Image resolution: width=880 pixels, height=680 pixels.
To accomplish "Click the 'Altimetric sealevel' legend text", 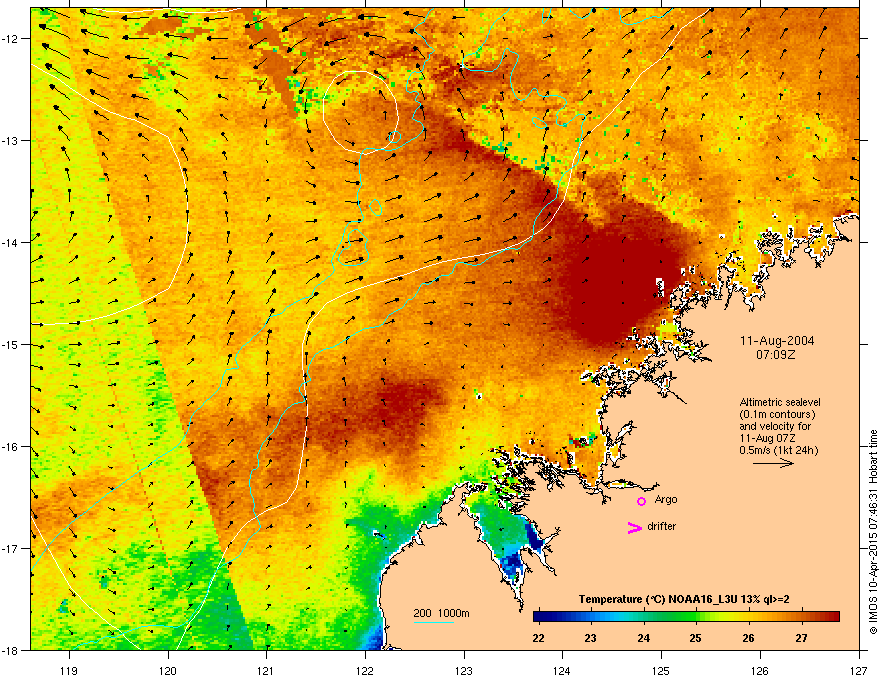I will 780,402.
